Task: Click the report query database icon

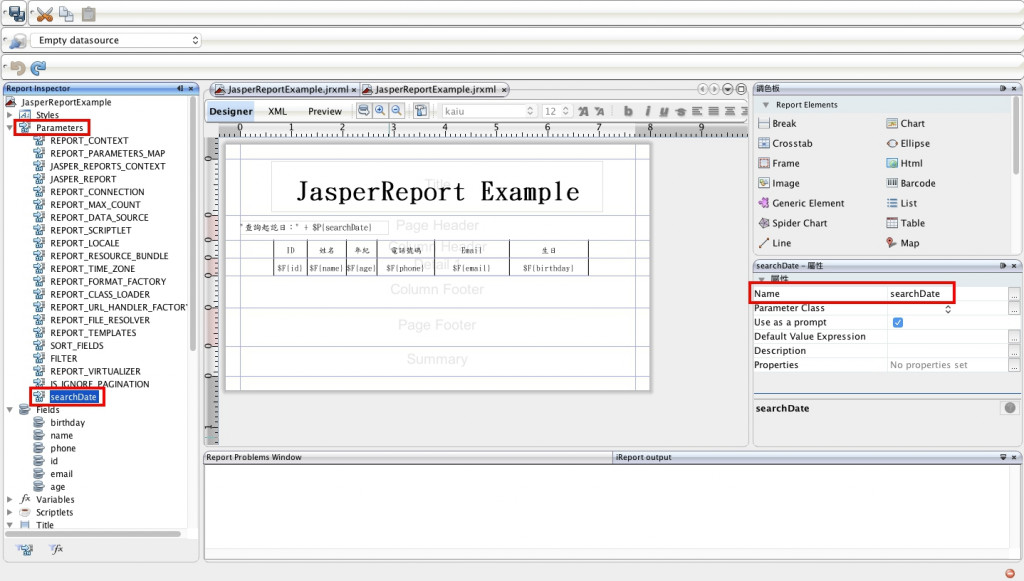Action: pos(363,111)
